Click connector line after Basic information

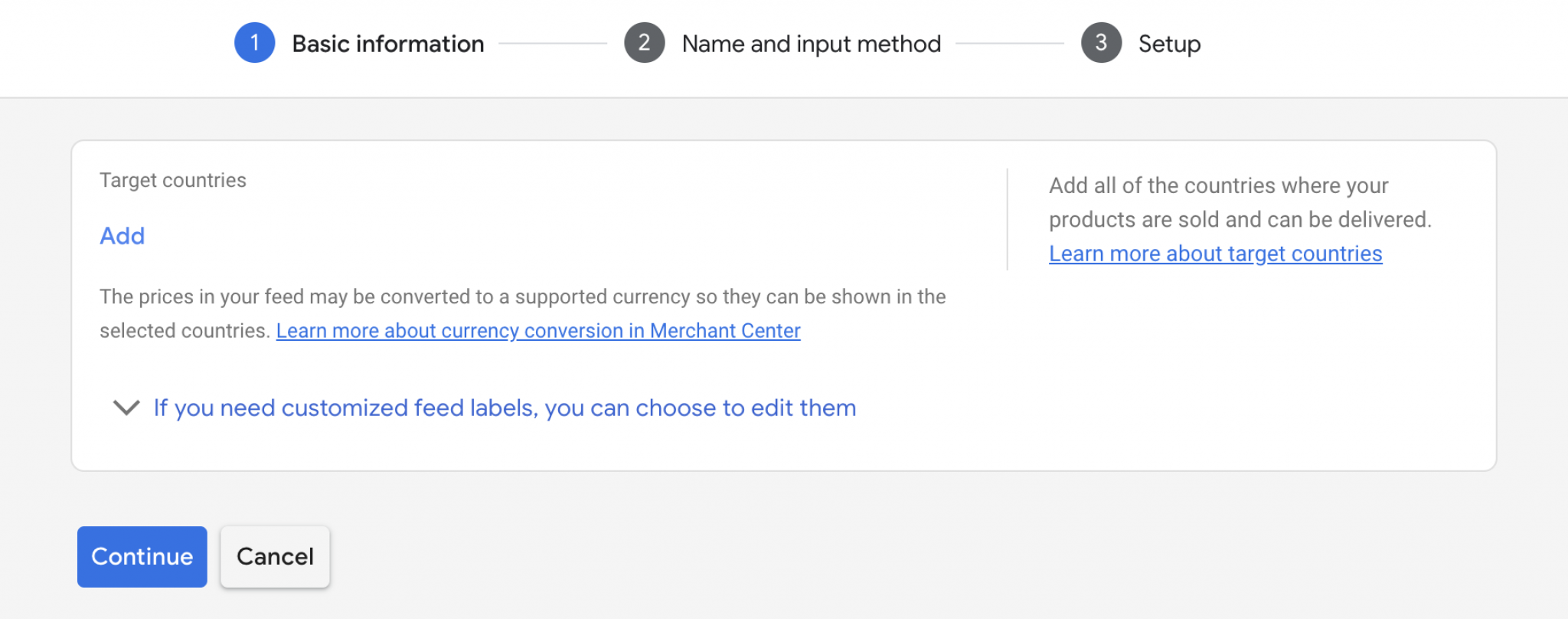[x=553, y=44]
